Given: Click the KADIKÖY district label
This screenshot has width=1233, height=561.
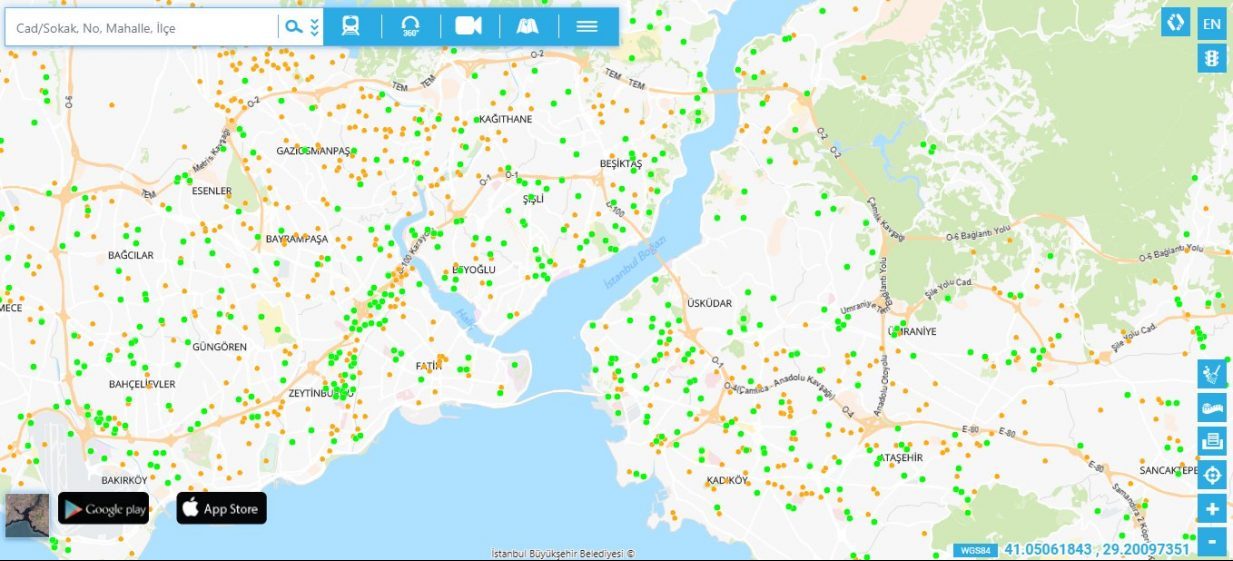Looking at the screenshot, I should pos(727,480).
